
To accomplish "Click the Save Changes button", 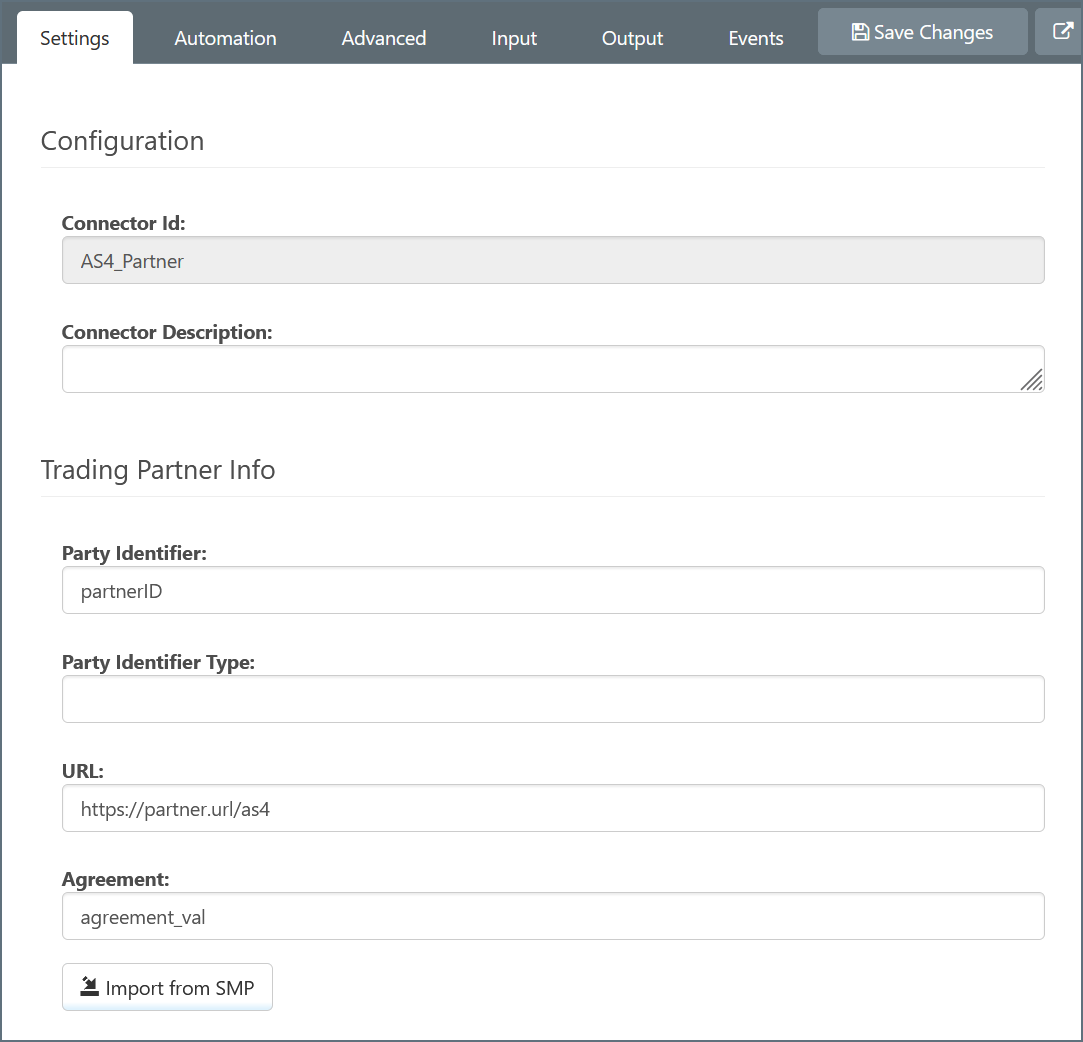I will [x=922, y=32].
